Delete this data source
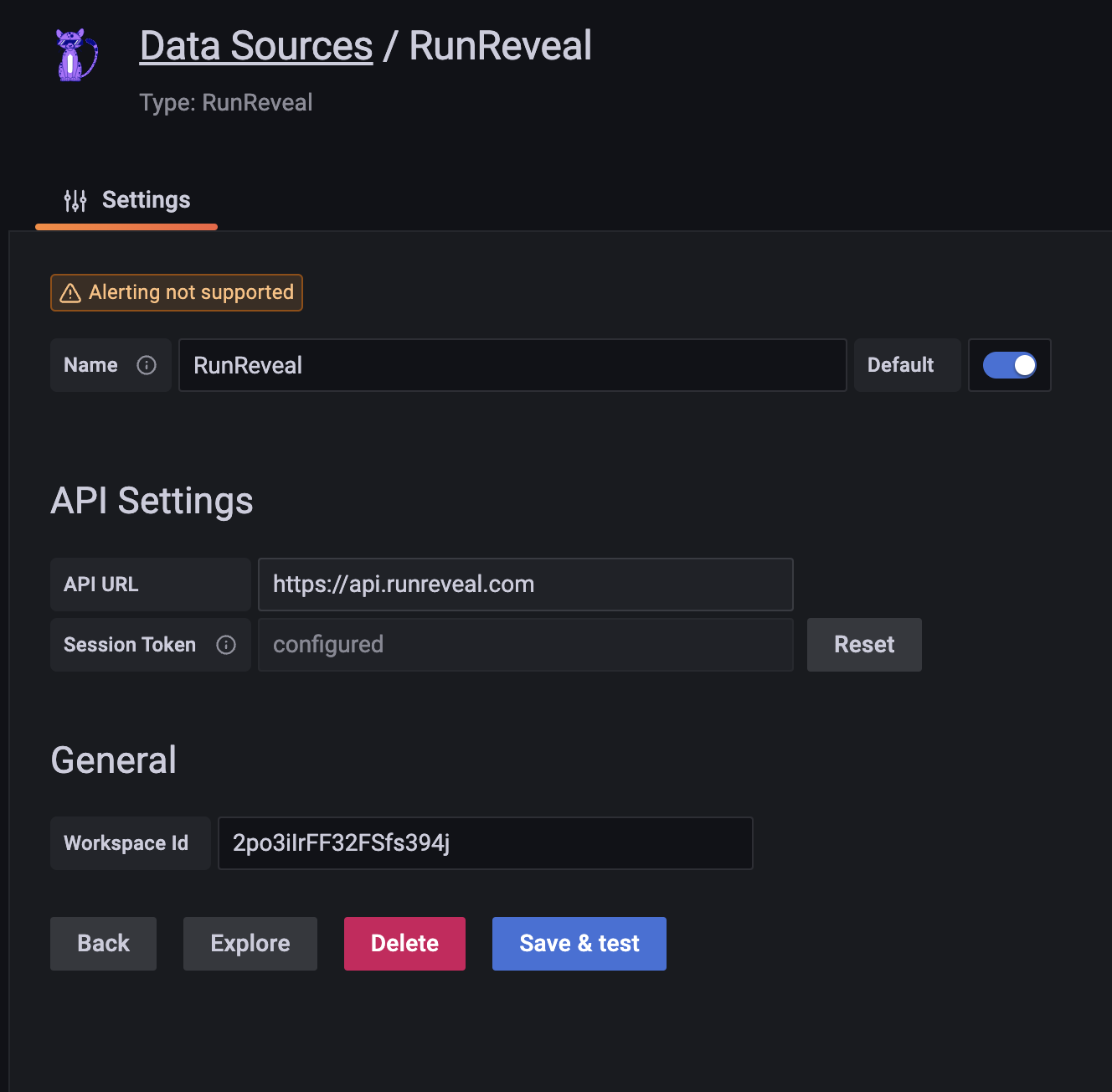This screenshot has height=1092, width=1112. coord(404,944)
